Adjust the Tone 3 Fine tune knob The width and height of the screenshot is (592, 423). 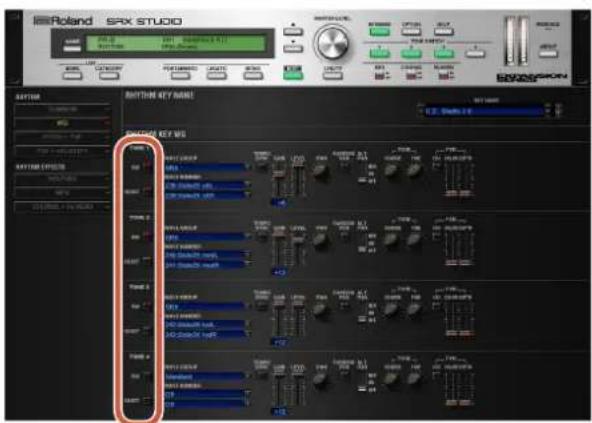click(x=415, y=310)
